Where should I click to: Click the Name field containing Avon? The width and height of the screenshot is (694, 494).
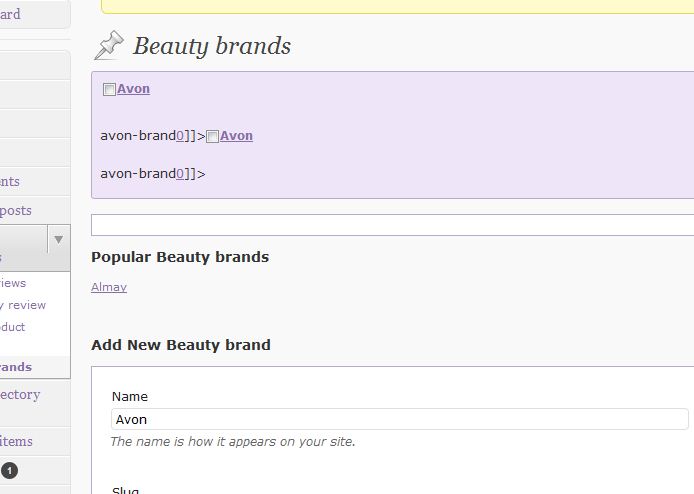(x=400, y=419)
